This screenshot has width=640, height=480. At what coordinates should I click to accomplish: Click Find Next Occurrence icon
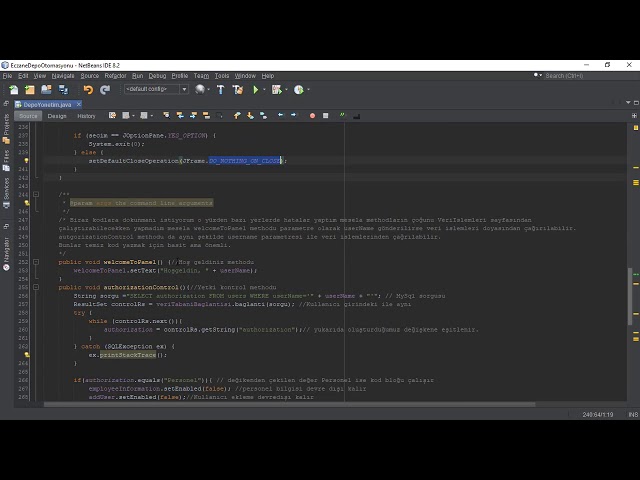coord(193,116)
